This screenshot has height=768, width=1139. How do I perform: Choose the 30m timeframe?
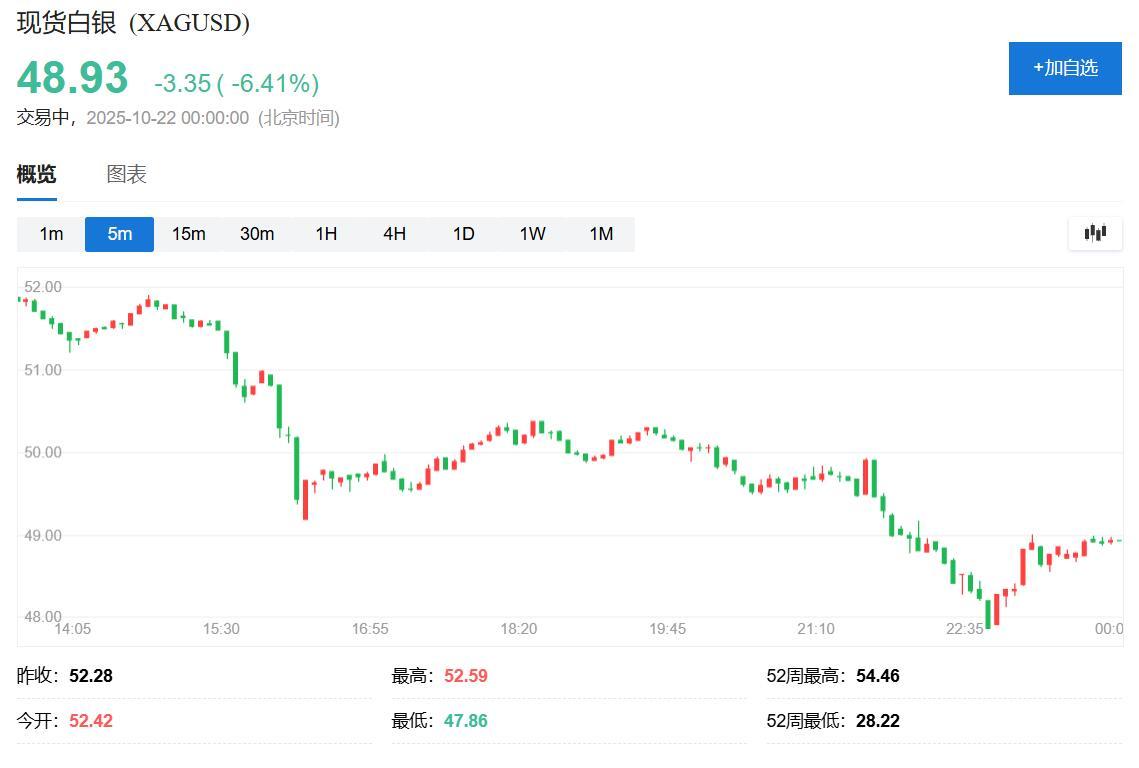pos(257,234)
